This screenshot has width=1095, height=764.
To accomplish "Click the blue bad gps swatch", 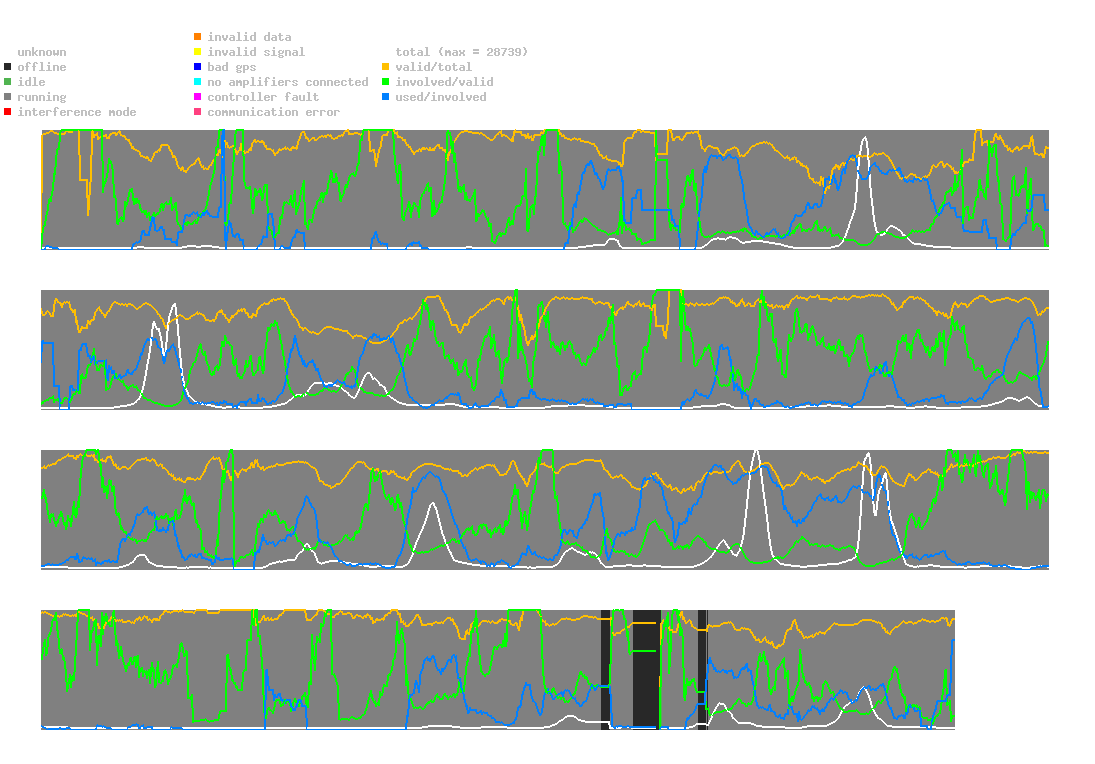I will pos(198,67).
